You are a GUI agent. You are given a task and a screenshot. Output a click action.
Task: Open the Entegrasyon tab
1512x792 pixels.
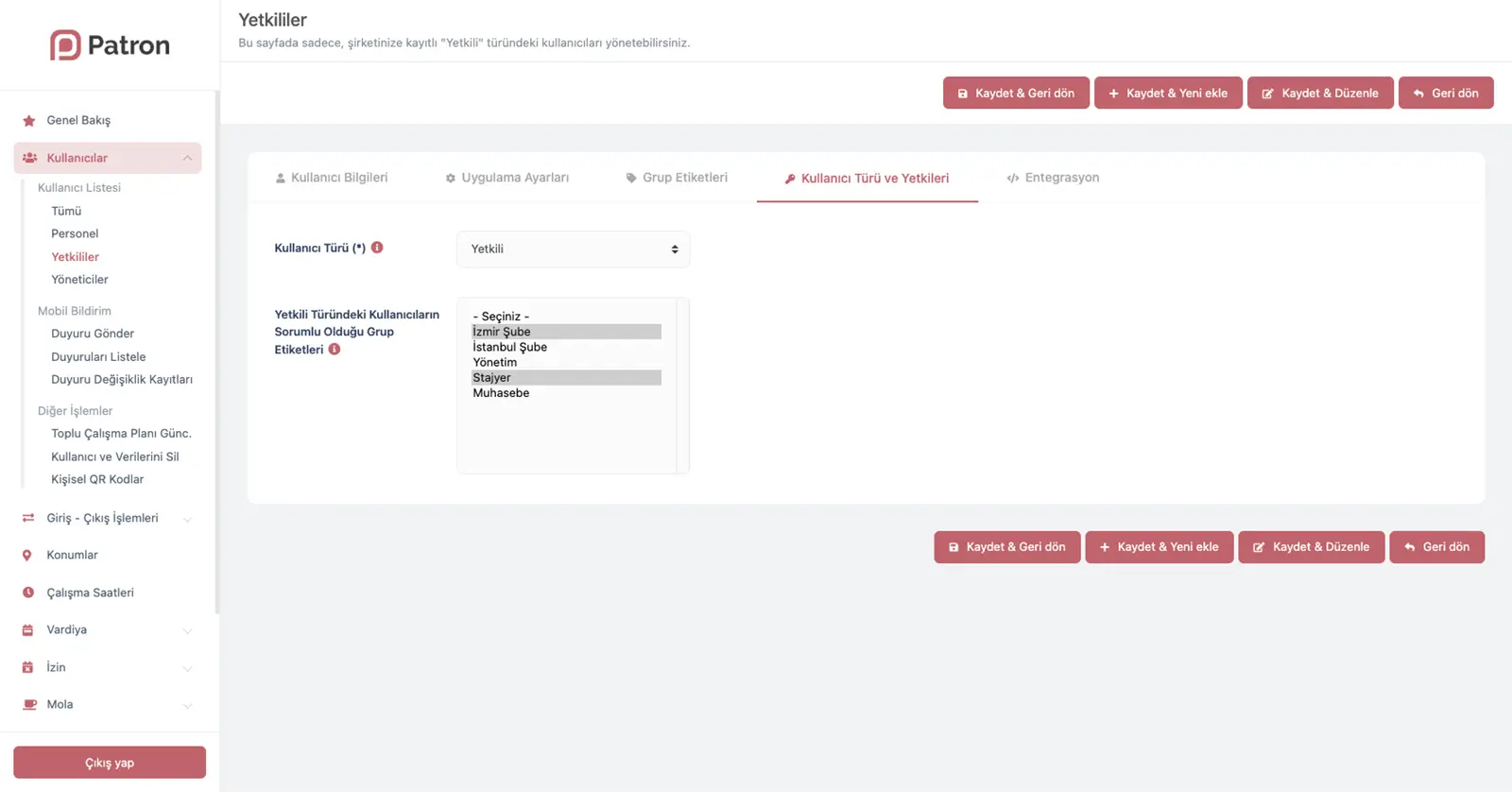tap(1053, 178)
